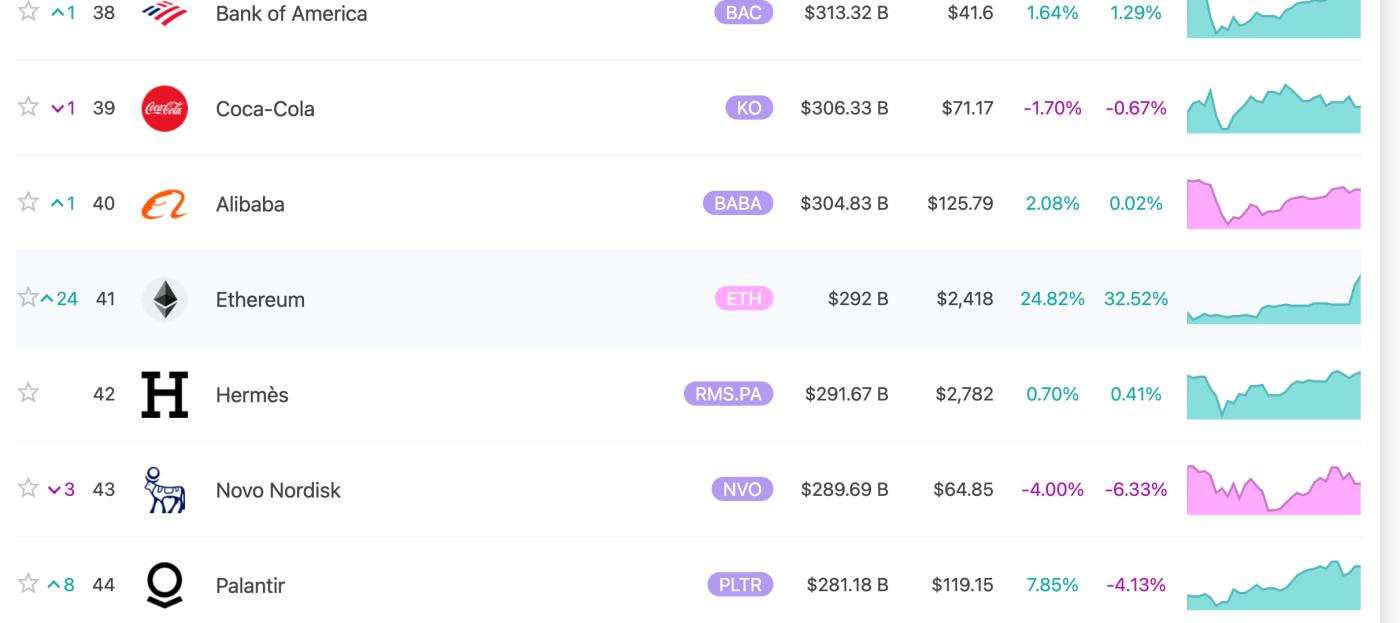Open Alibaba's pink price sparkline chart

[x=1273, y=205]
